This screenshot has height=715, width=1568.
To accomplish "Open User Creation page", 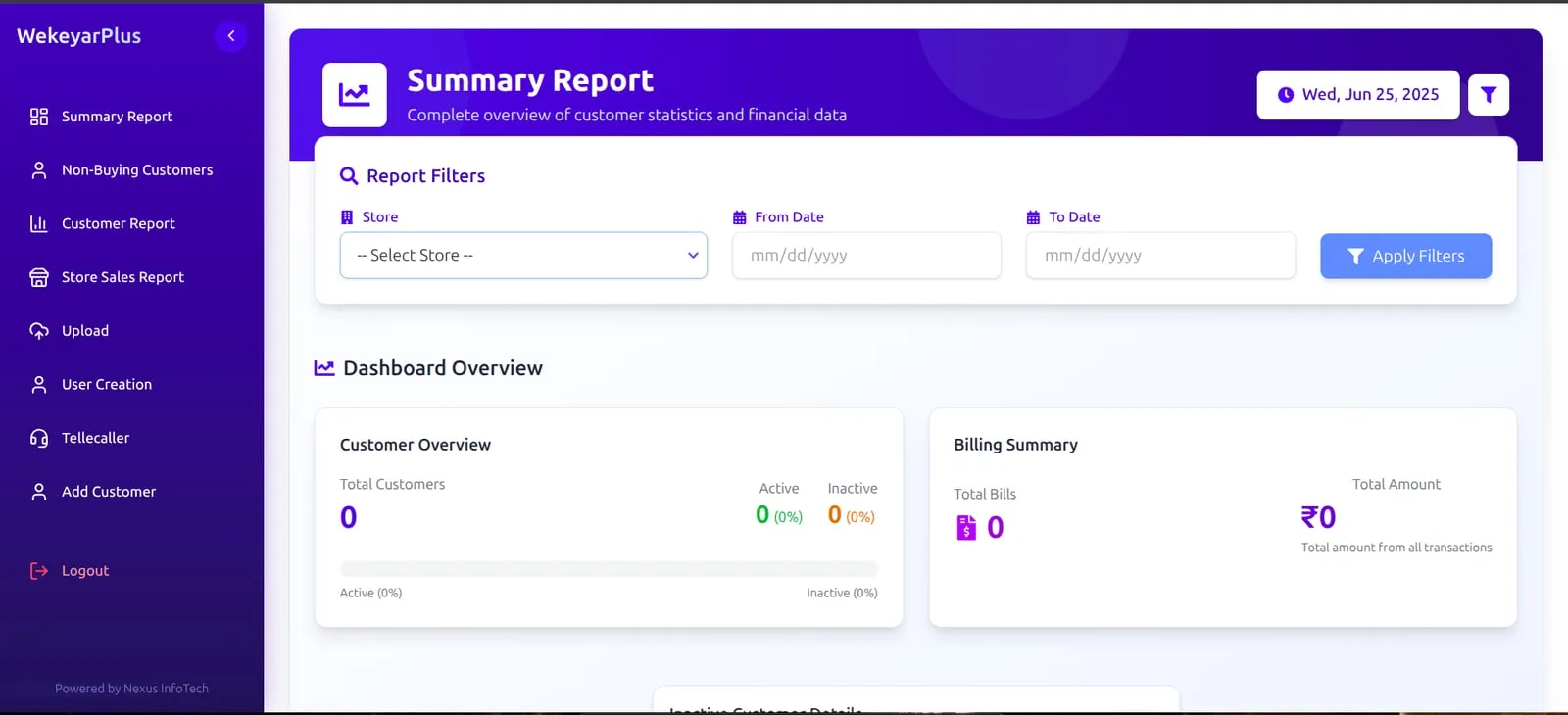I will click(x=107, y=385).
